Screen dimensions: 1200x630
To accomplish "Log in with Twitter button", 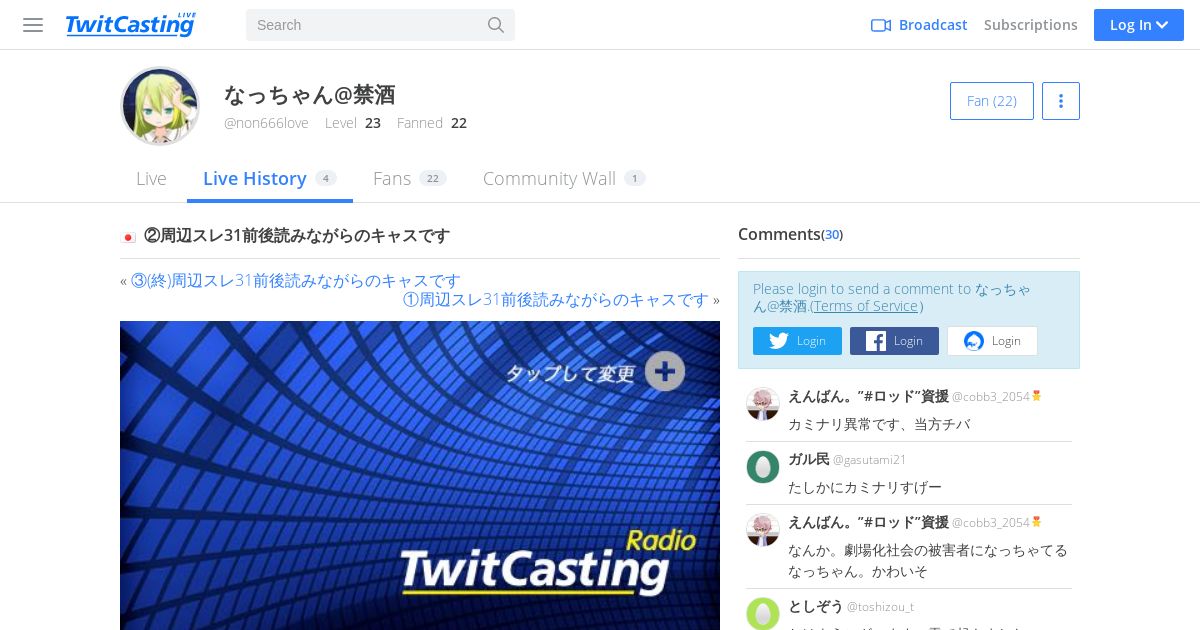I will point(797,341).
